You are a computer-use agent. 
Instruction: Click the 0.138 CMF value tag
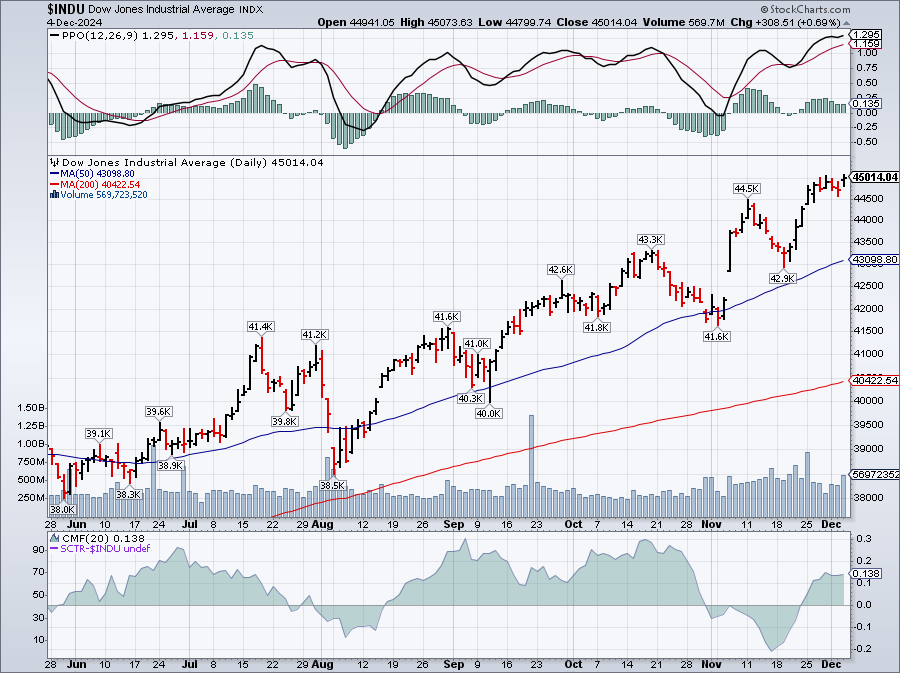[868, 573]
